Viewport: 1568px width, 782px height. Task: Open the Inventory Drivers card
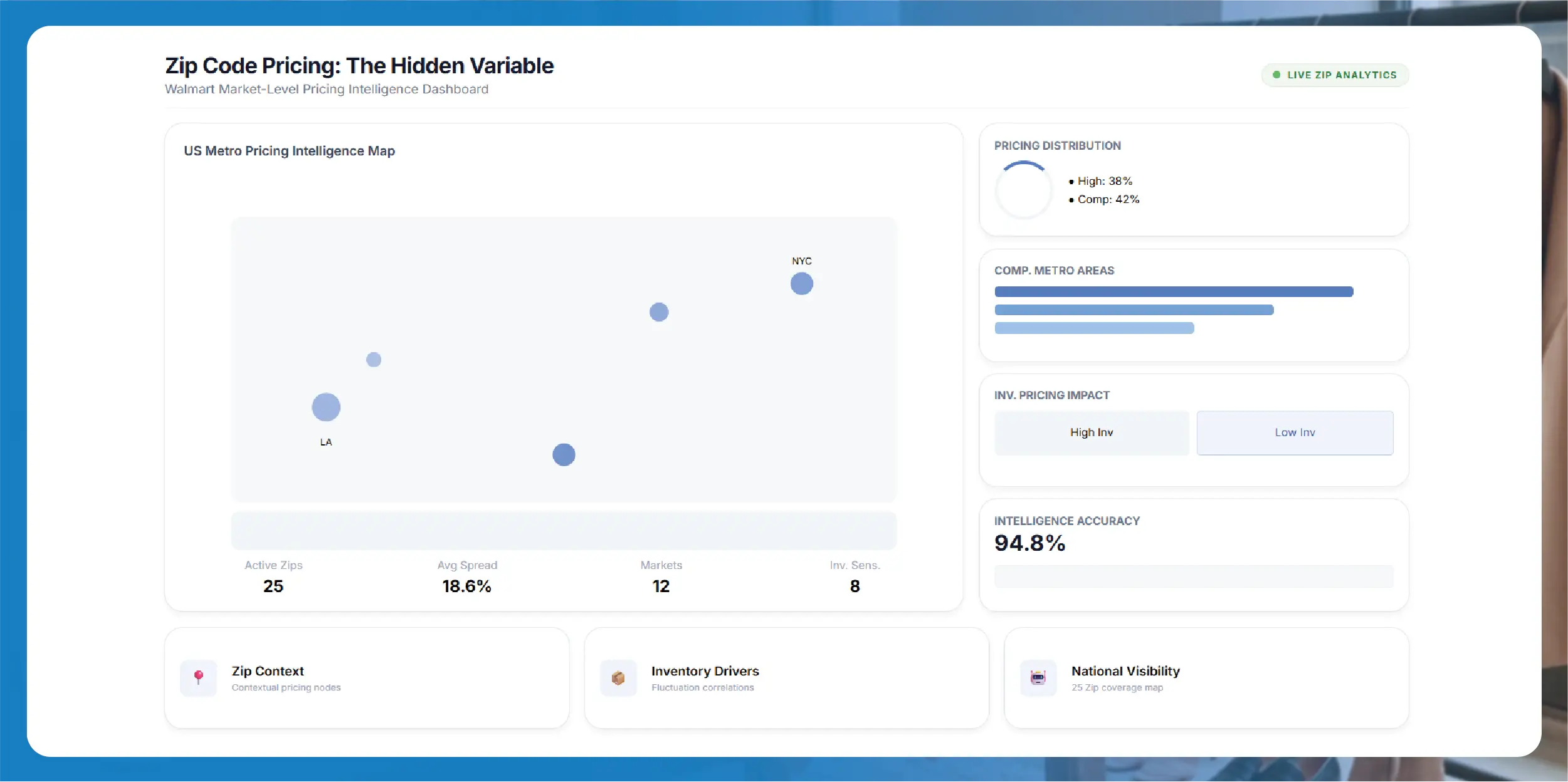787,678
